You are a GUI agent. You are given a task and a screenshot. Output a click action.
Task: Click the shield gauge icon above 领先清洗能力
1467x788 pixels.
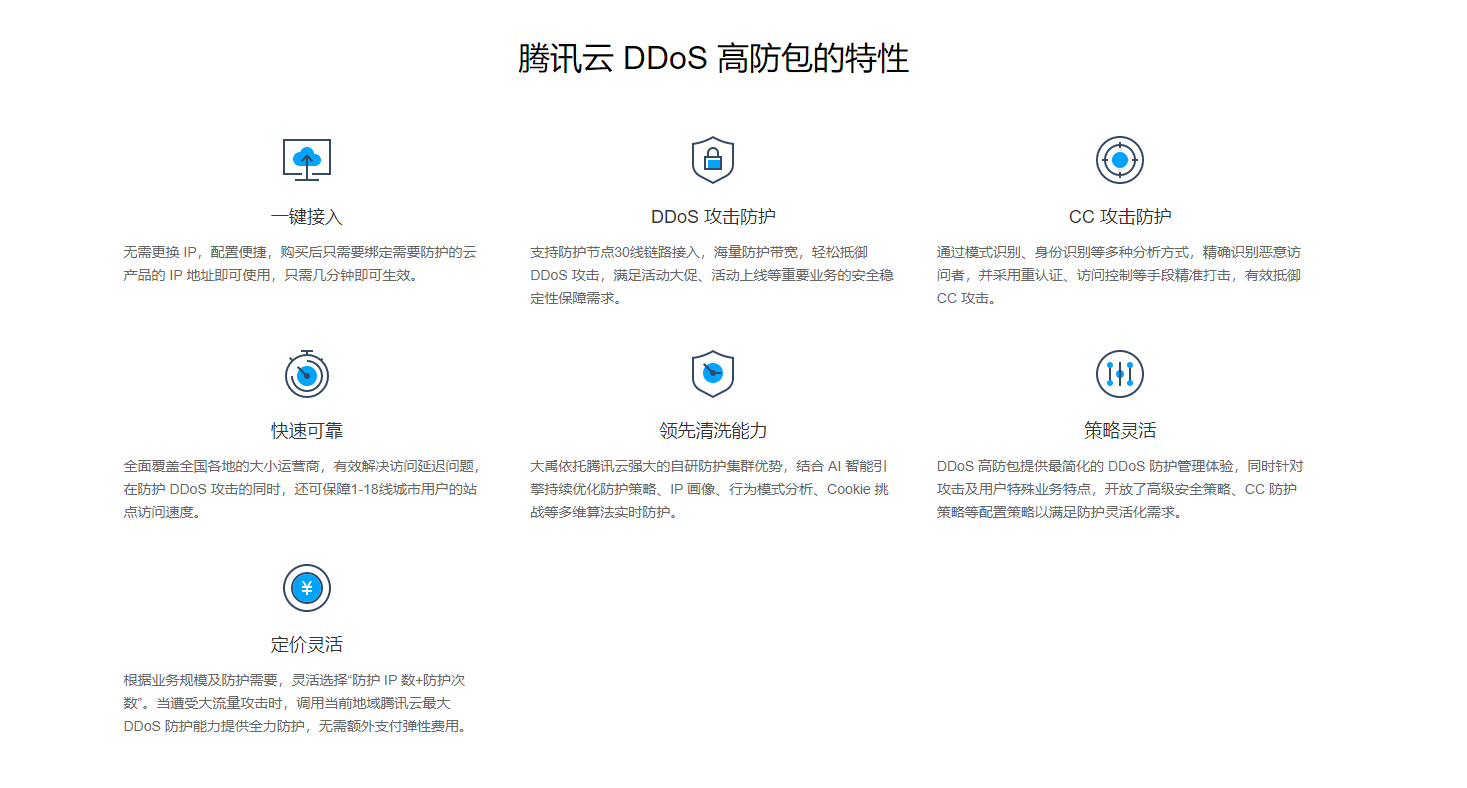(713, 374)
